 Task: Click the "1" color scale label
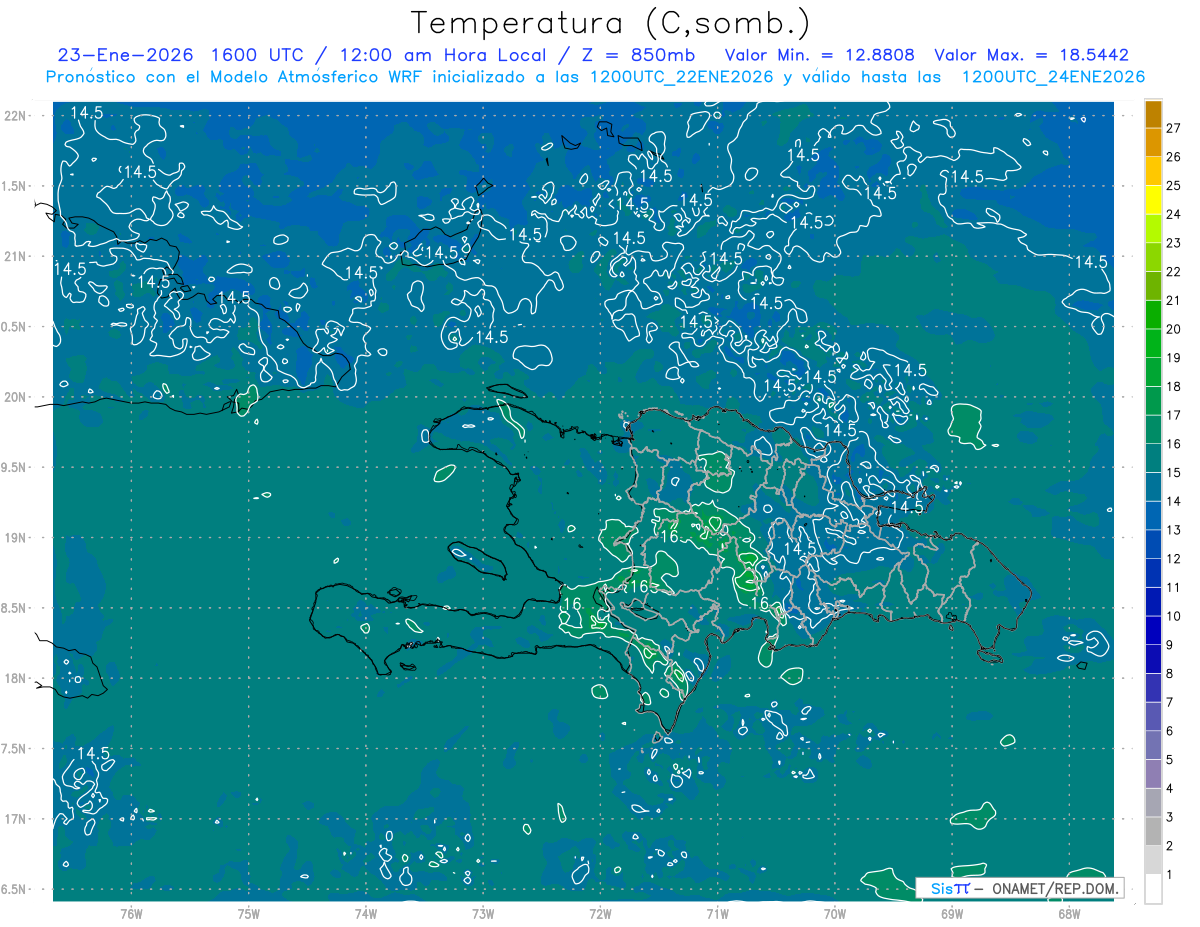coord(1171,875)
